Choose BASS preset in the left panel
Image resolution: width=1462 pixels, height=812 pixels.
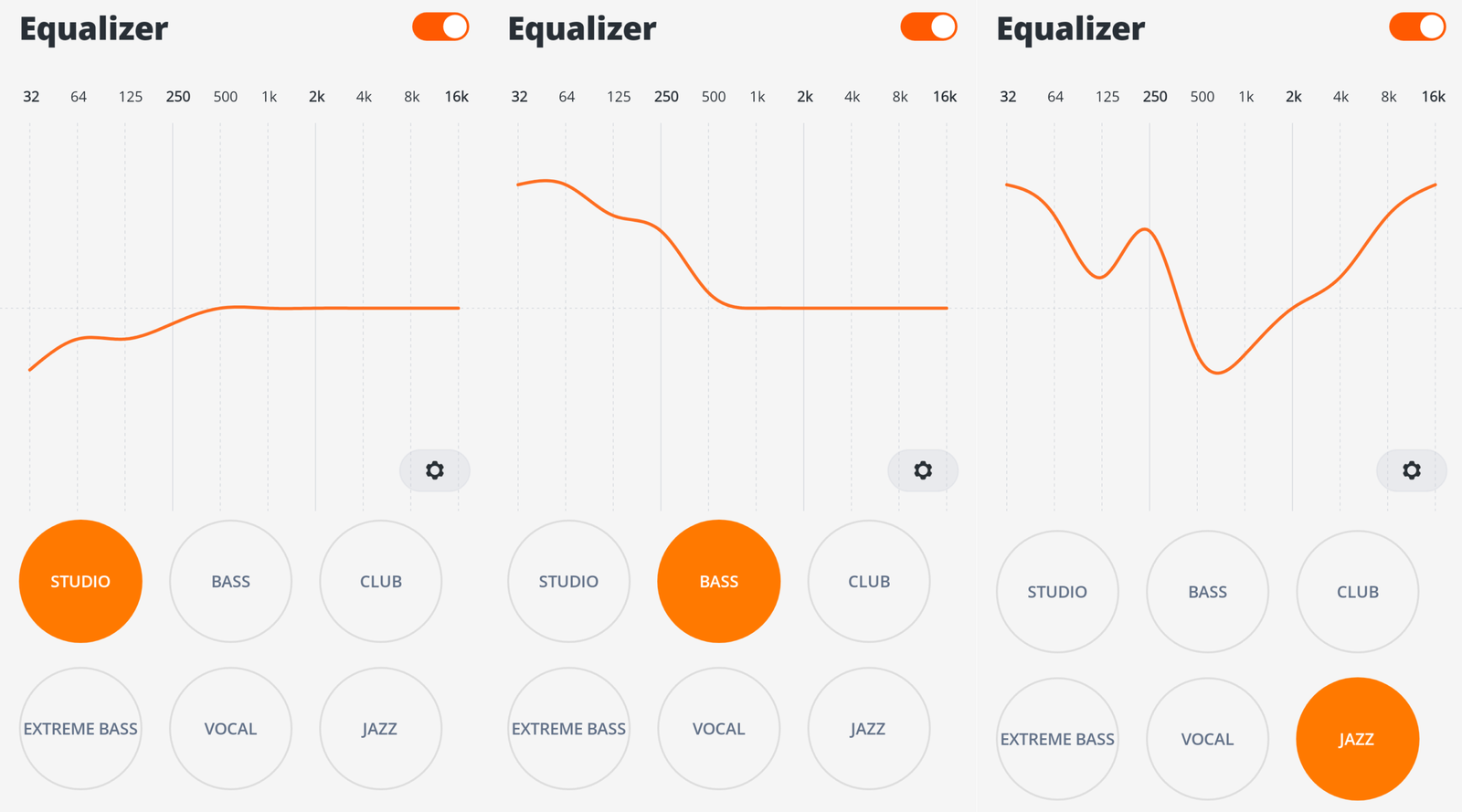tap(230, 582)
